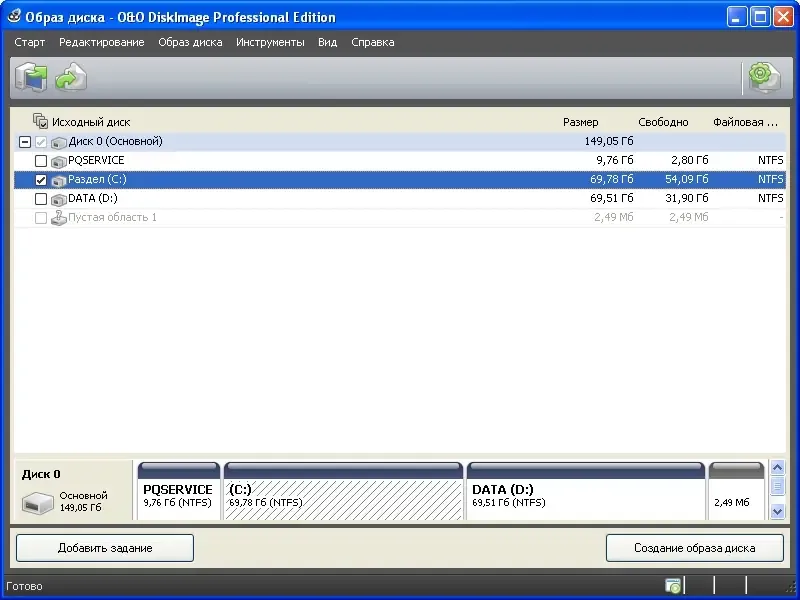Click the 2,80 Гб free space cell

pos(690,160)
